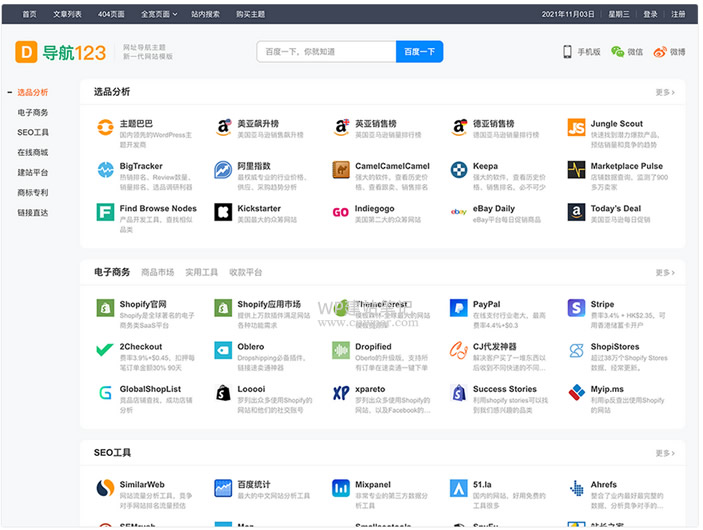Open the Kickstarter icon
Screen dimensions: 703x530
click(223, 212)
